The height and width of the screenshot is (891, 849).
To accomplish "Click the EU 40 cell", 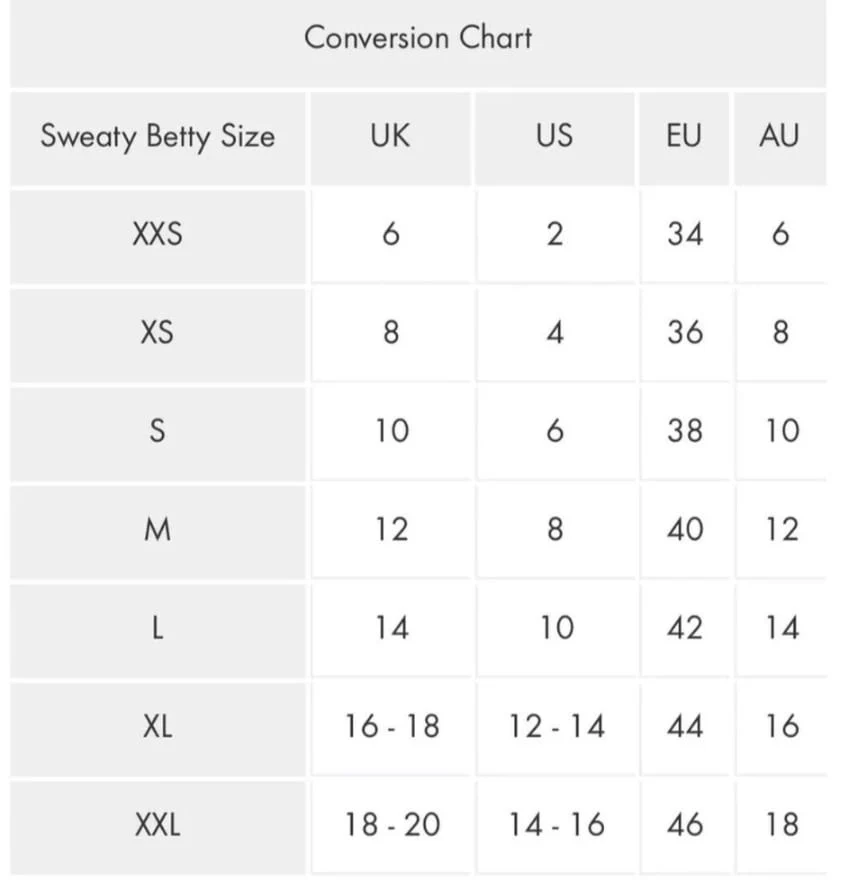I will click(685, 530).
